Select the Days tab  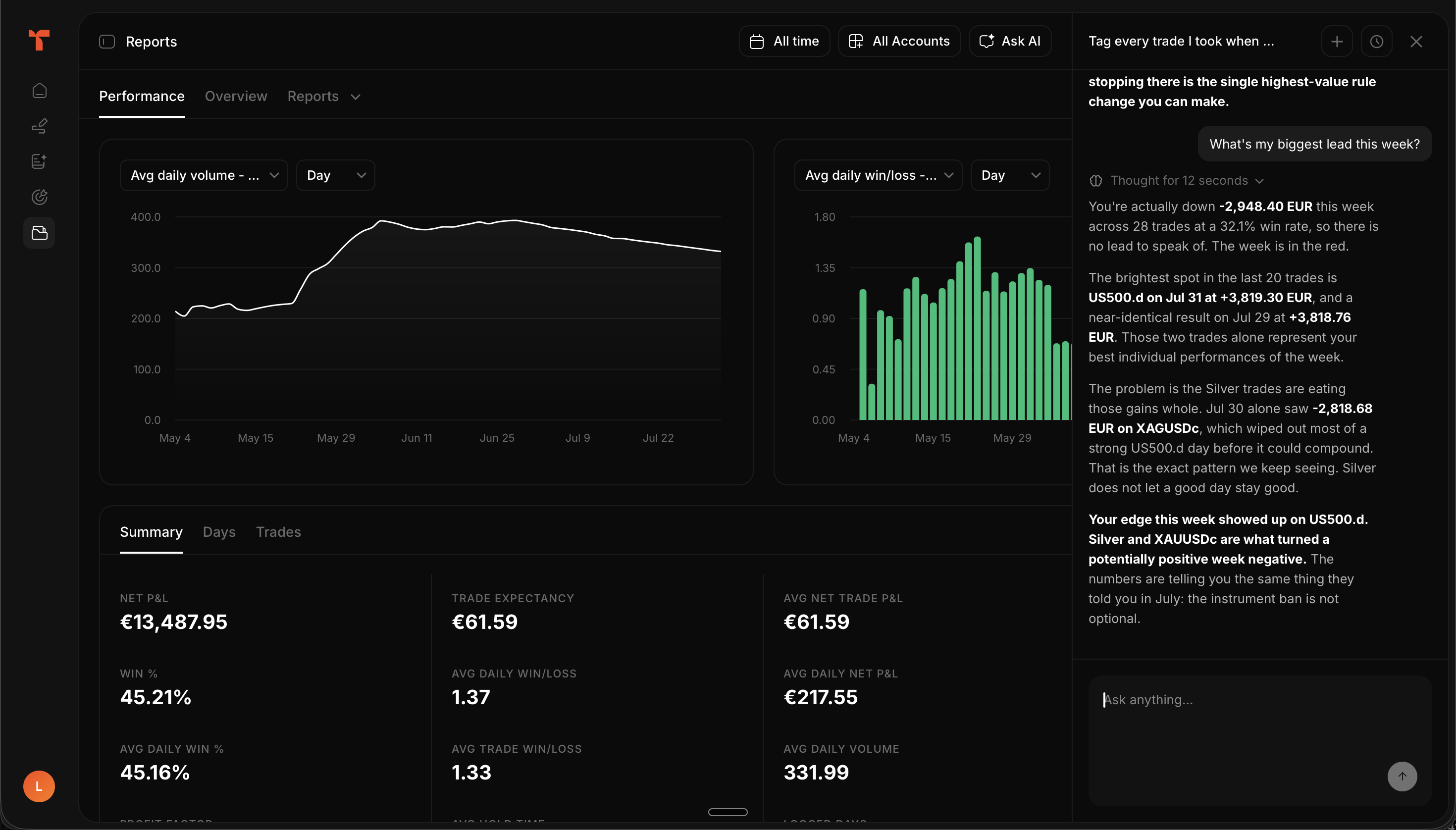tap(219, 532)
